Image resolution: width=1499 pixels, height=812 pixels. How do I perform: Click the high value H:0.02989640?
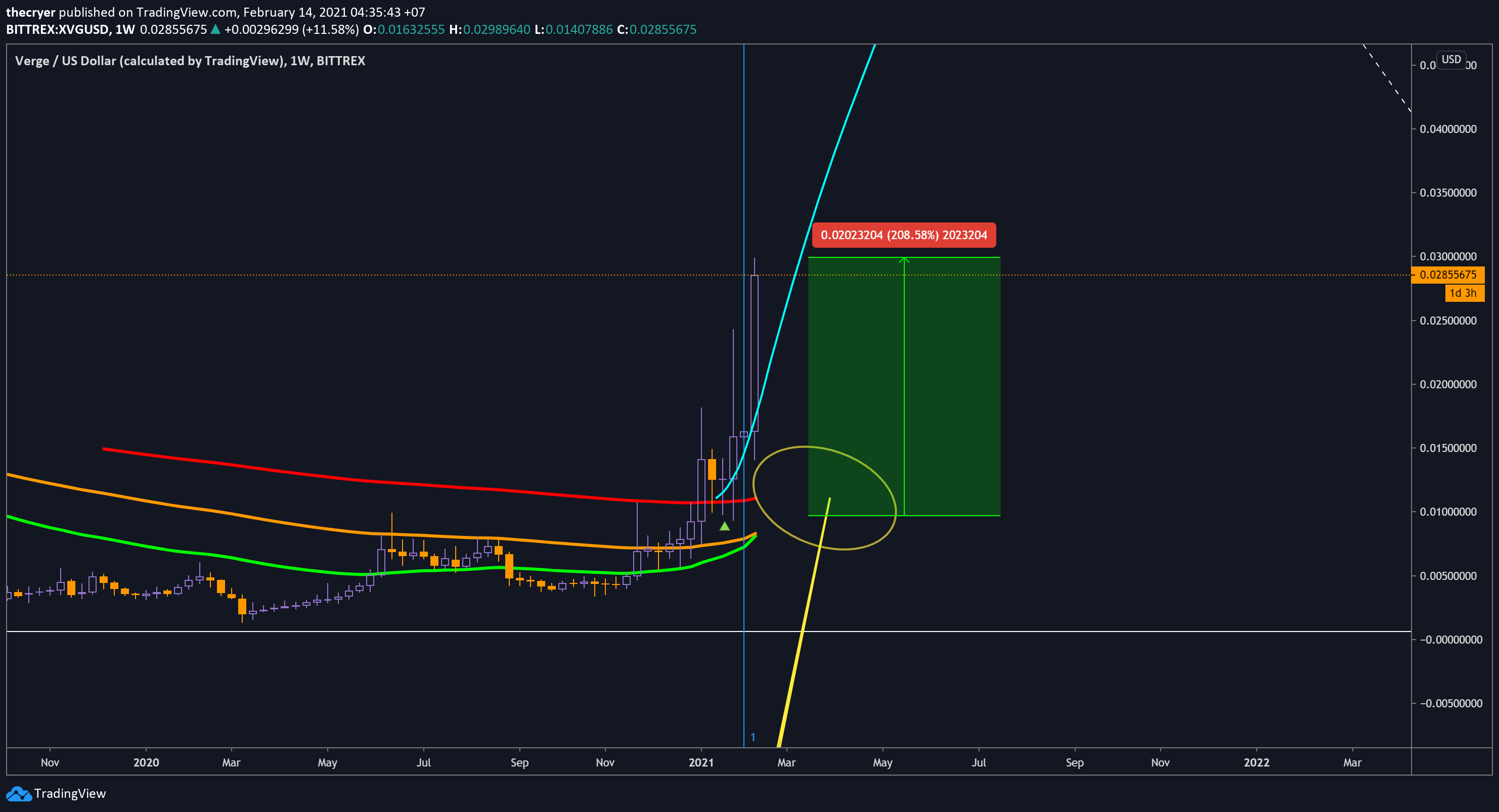[490, 30]
